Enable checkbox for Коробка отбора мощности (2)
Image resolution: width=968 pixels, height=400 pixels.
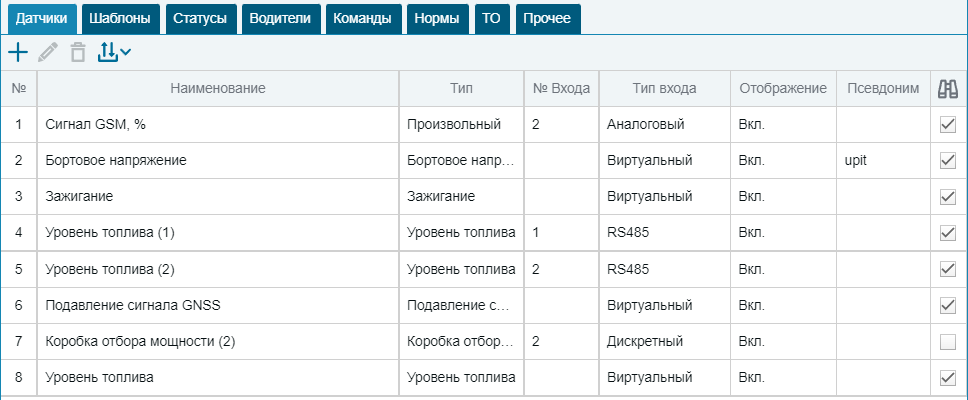(947, 341)
